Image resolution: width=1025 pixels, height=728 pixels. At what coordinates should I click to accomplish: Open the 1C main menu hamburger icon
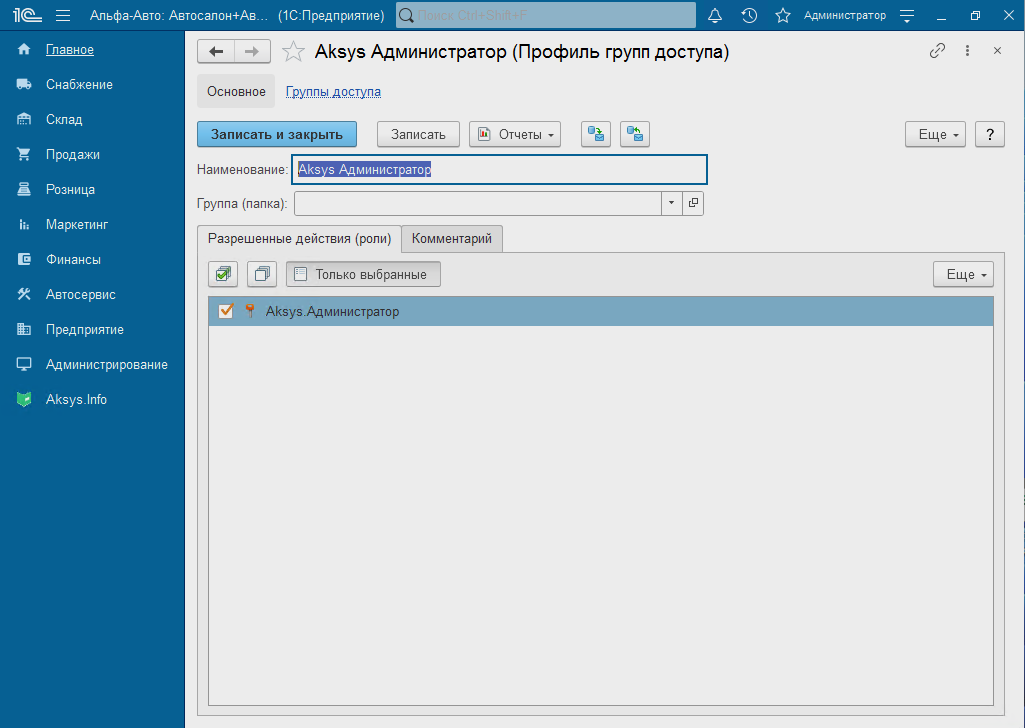[x=63, y=15]
